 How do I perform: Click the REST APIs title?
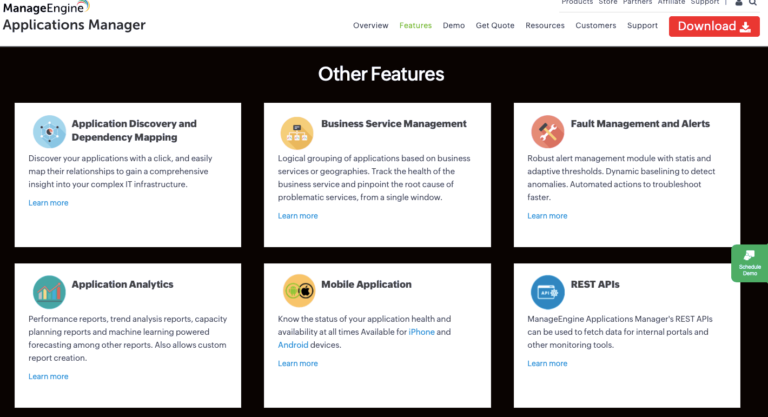pos(595,285)
